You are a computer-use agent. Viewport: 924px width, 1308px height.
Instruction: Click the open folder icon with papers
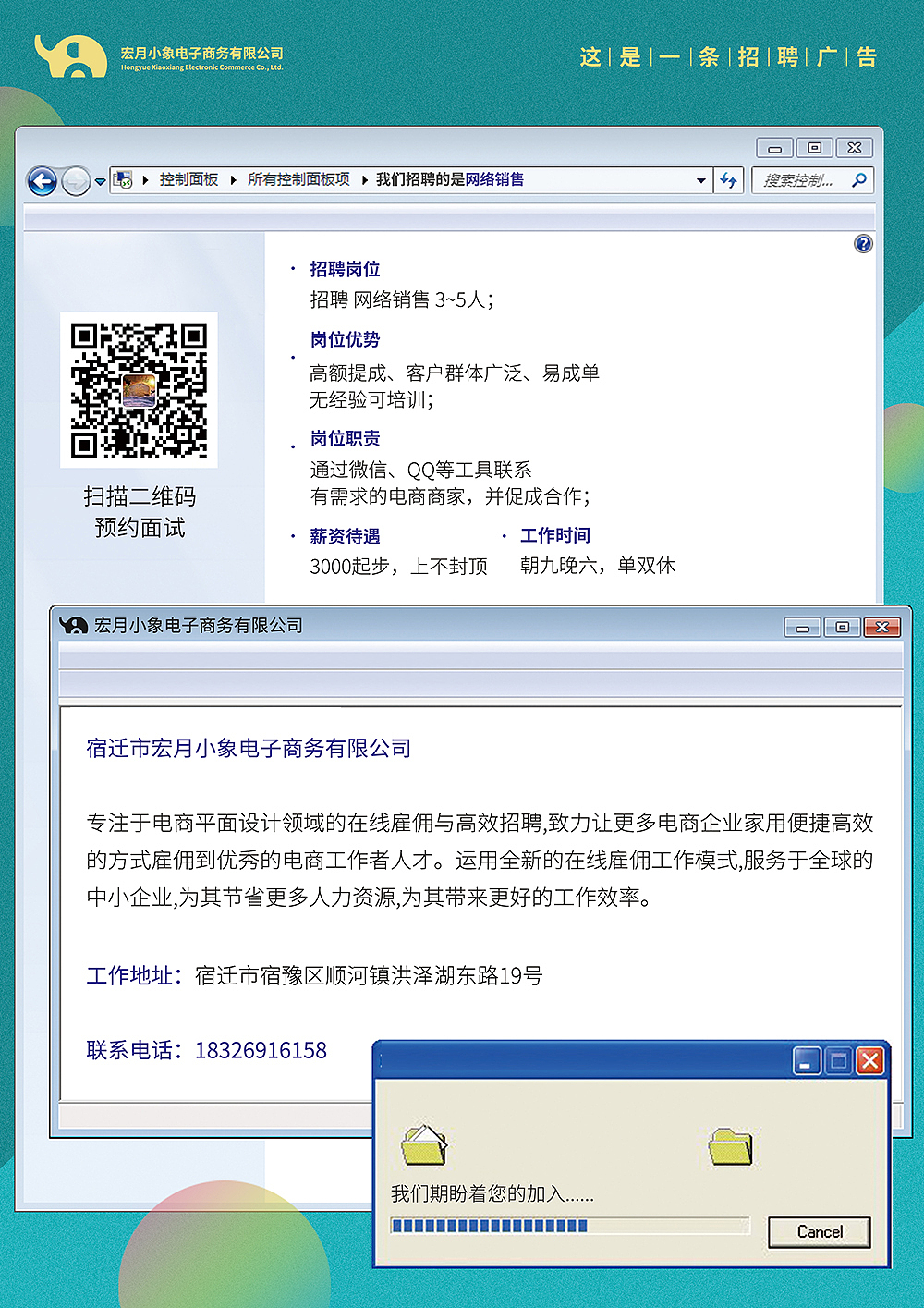424,1145
